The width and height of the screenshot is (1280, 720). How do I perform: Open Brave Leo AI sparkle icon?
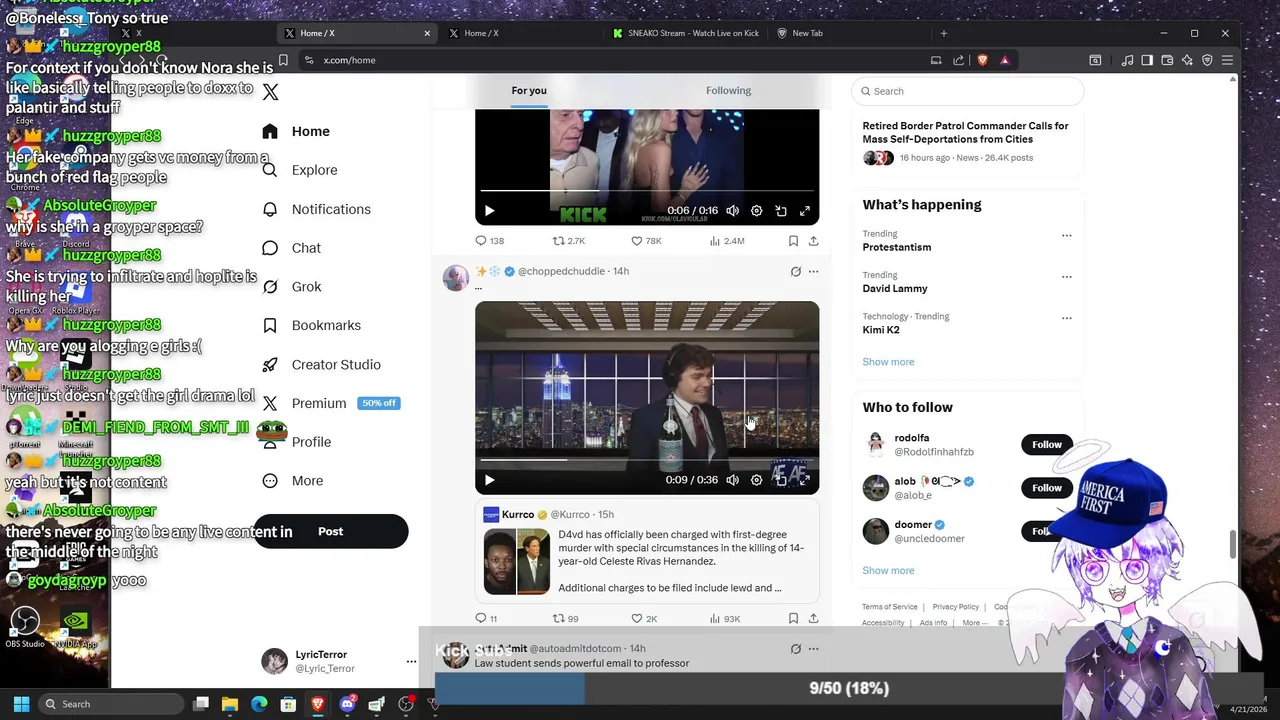point(1187,60)
